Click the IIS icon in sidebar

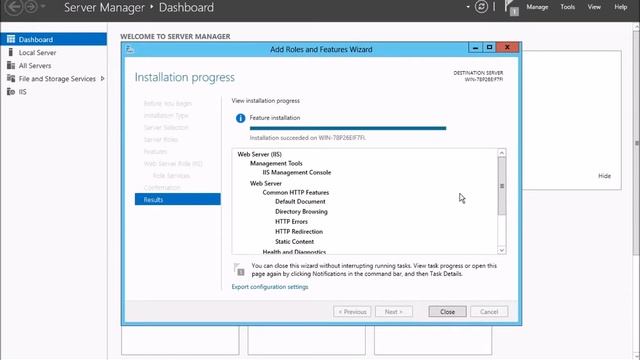click(11, 91)
